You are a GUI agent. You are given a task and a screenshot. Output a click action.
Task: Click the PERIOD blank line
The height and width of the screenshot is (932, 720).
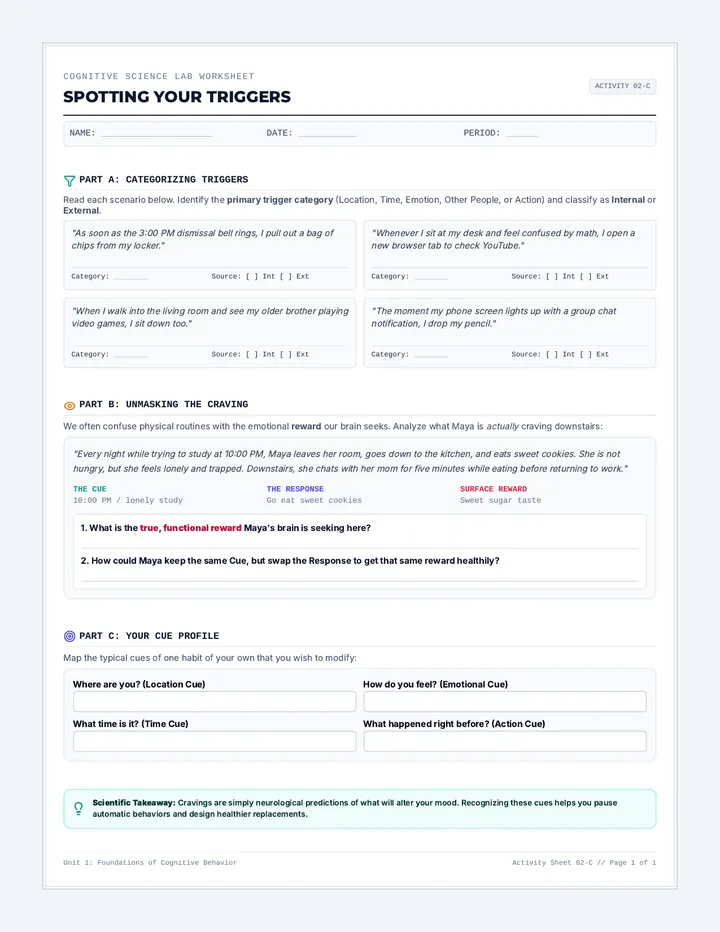522,136
